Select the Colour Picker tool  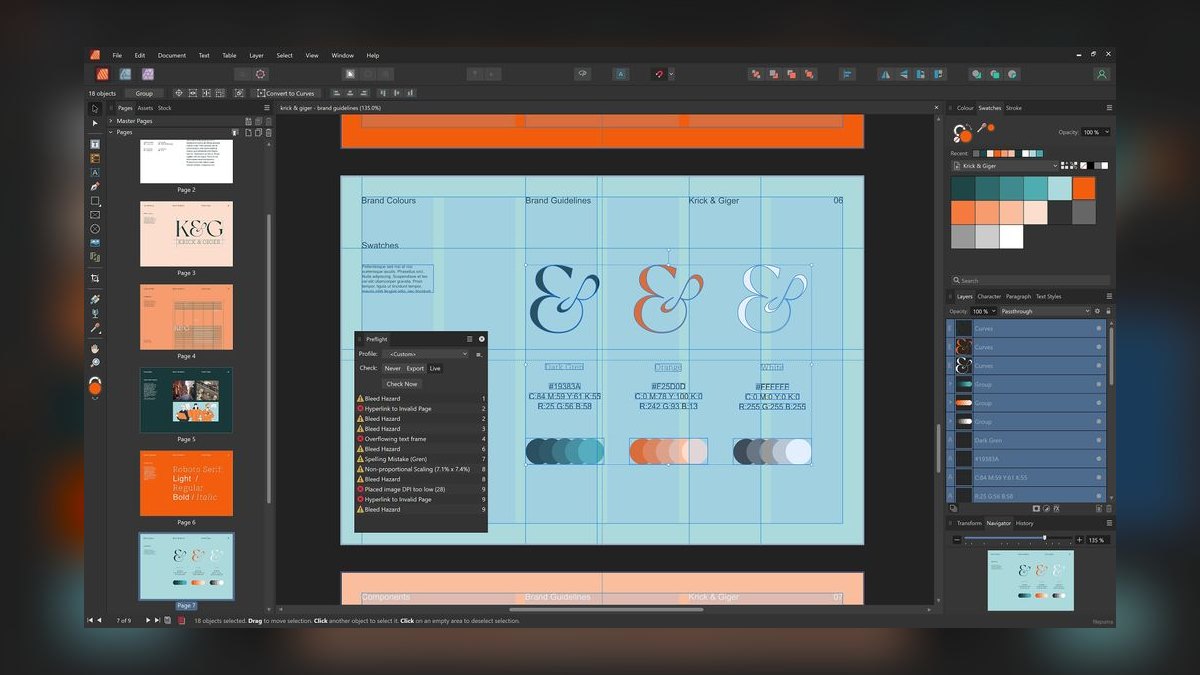click(95, 327)
